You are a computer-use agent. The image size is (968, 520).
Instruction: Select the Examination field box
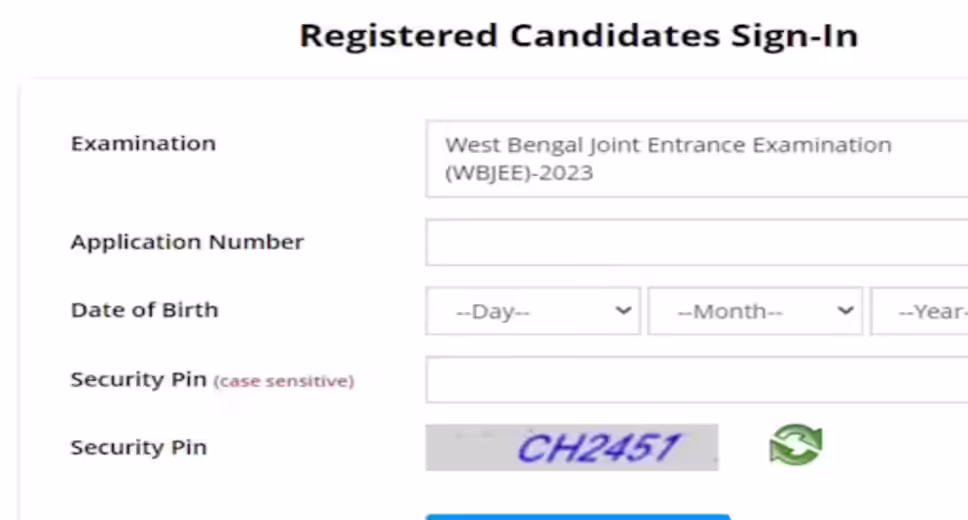[696, 159]
